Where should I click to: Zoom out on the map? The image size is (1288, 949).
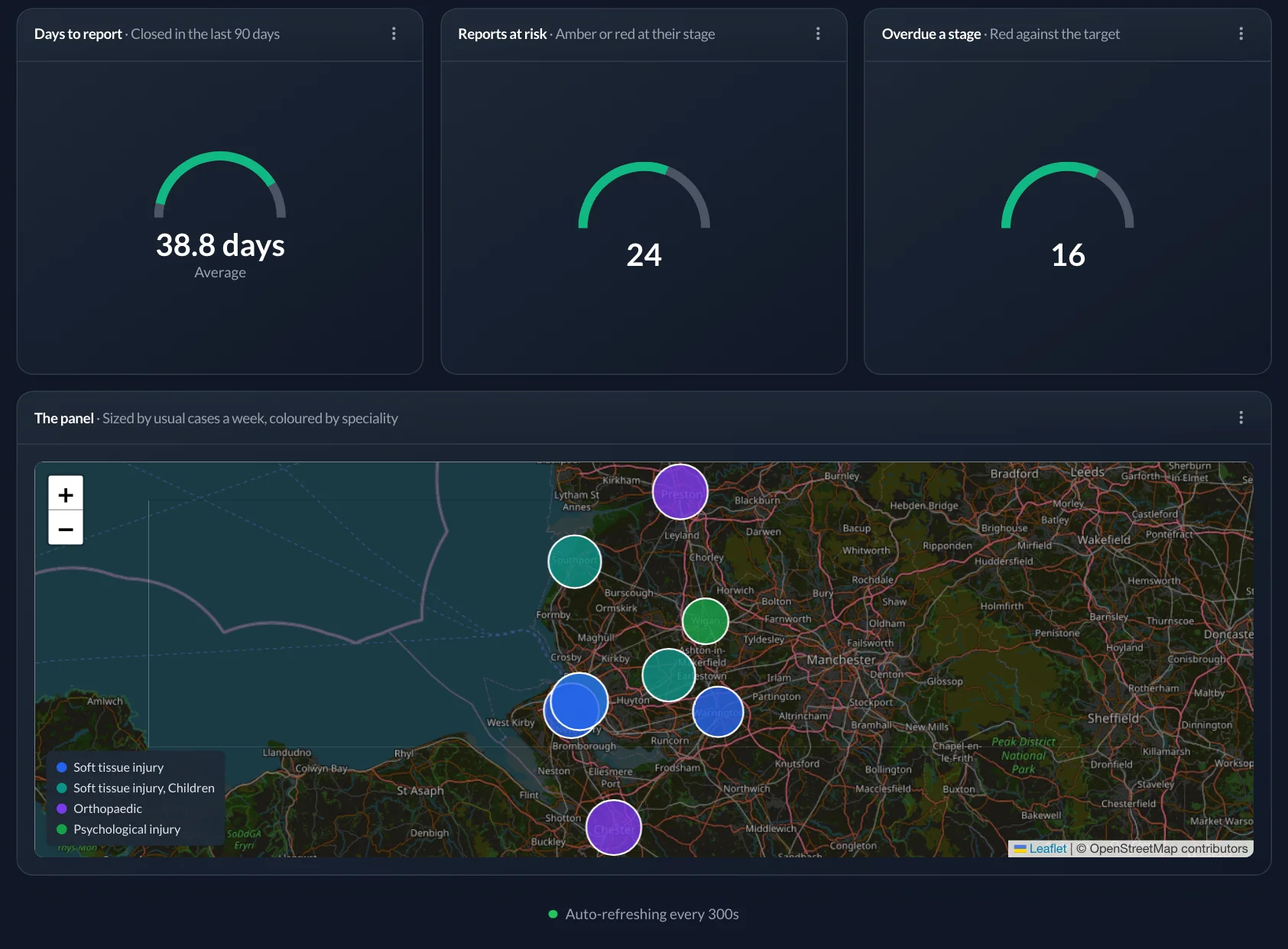66,528
